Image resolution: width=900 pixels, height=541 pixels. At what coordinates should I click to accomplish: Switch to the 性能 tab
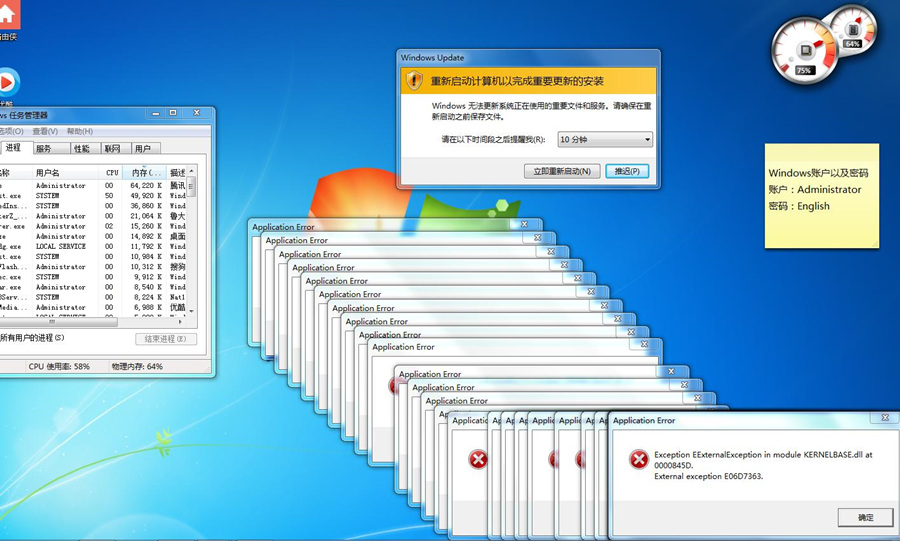click(x=82, y=149)
